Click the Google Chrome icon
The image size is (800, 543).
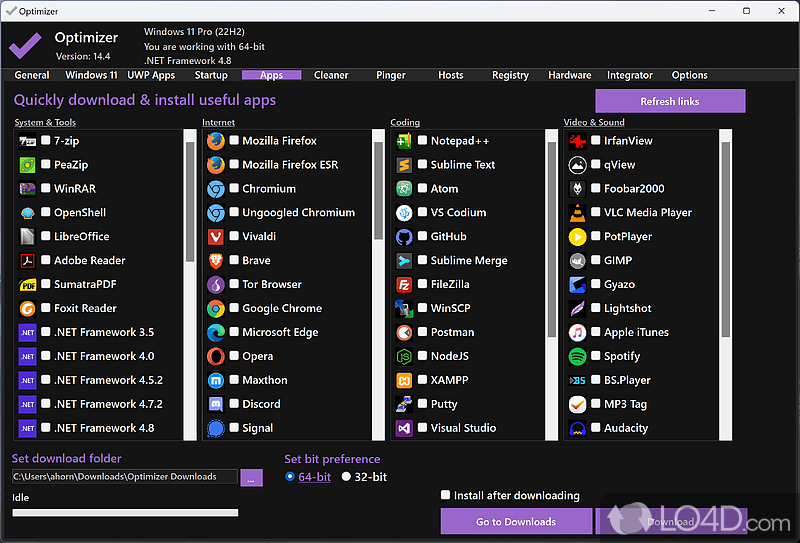[216, 308]
